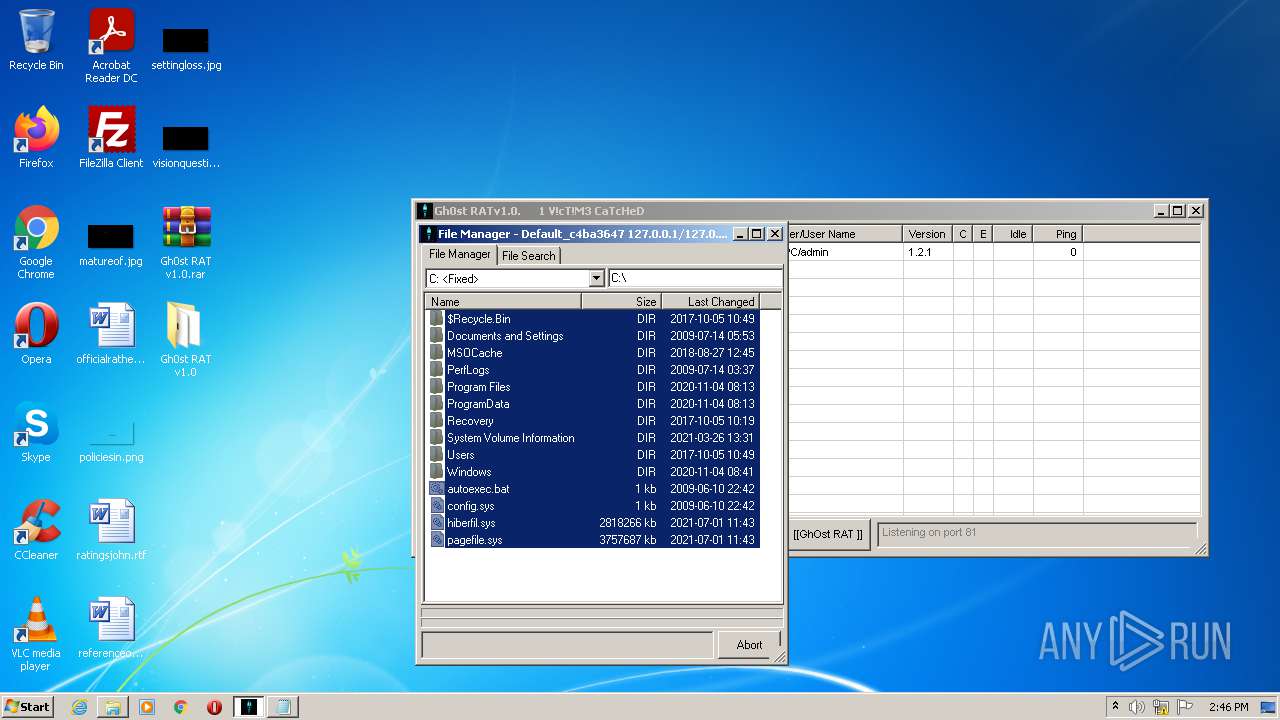
Task: Open FileZilla Client desktop shortcut
Action: click(x=111, y=138)
